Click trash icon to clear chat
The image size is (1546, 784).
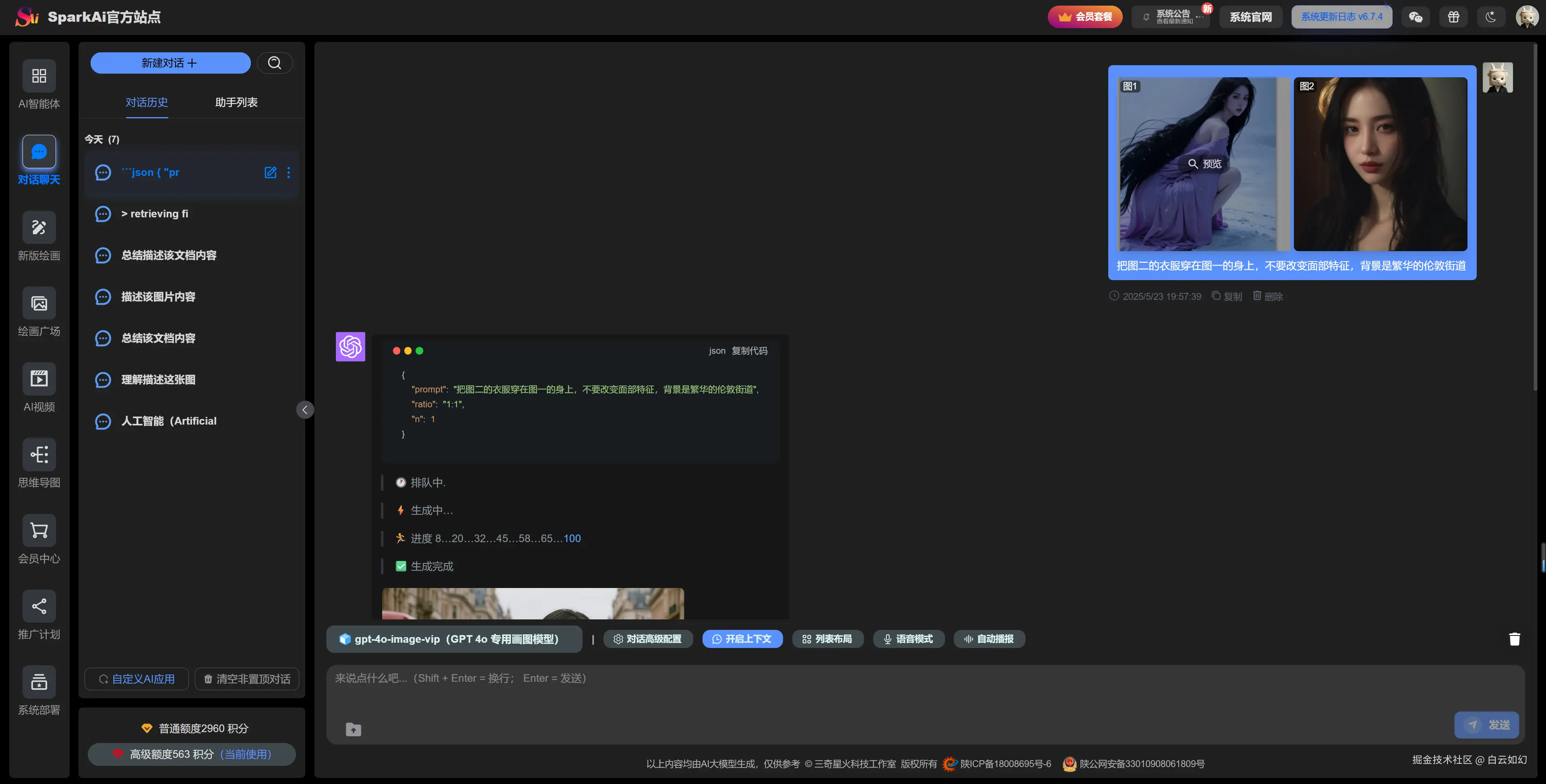pos(1514,639)
